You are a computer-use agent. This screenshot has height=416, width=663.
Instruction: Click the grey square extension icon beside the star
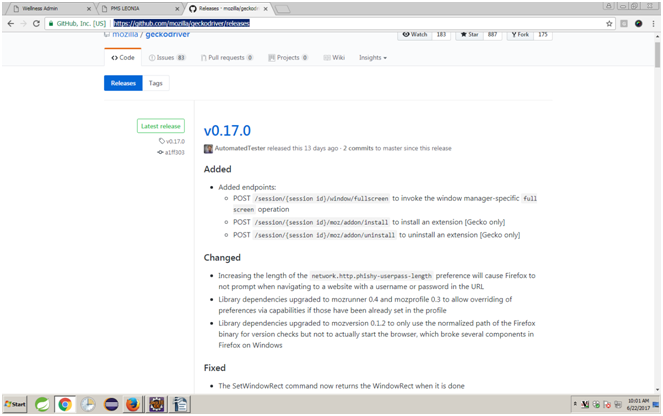[624, 24]
